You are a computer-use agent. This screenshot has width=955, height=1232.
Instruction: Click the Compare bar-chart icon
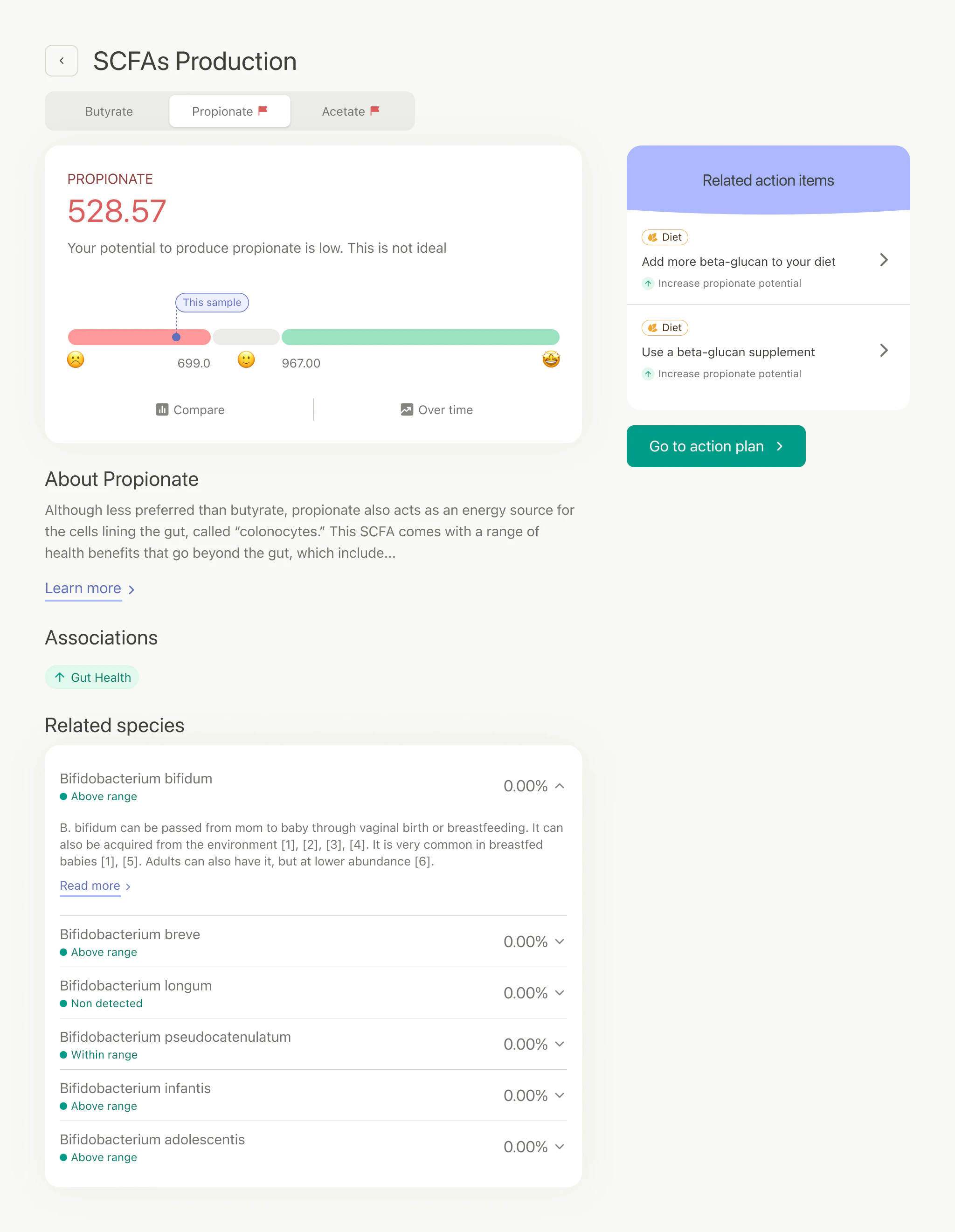click(x=162, y=409)
